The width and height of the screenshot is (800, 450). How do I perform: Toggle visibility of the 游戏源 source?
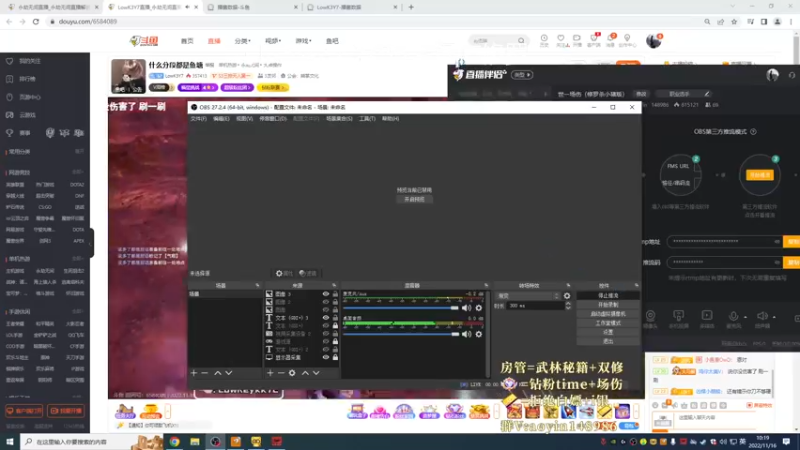click(x=326, y=341)
